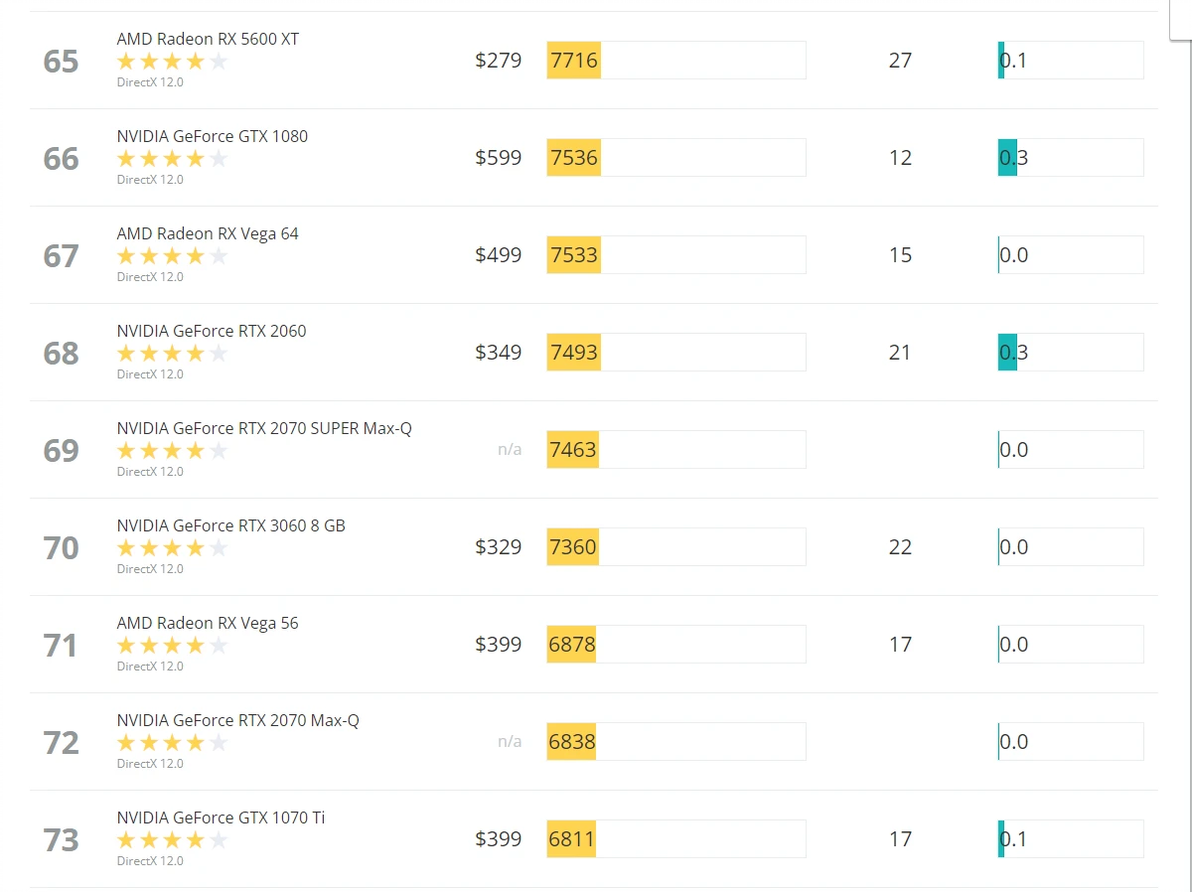Viewport: 1192px width, 892px height.
Task: Click the star rating under GTX 1070 Ti
Action: 172,840
